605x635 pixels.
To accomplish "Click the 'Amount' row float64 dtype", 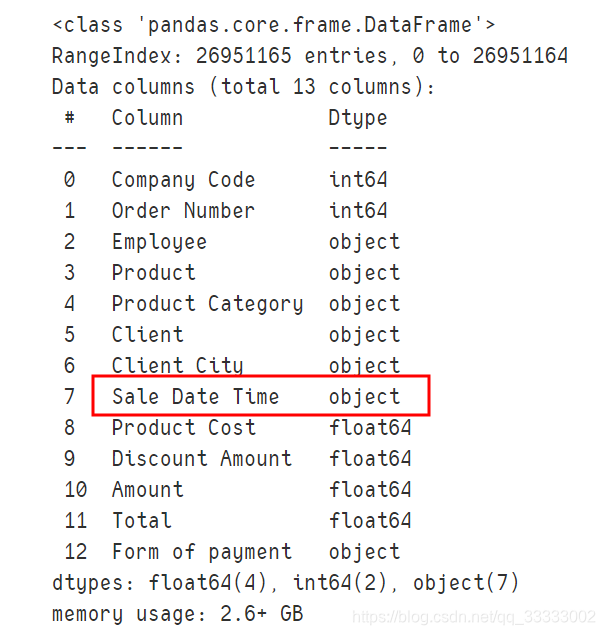I will tap(370, 489).
